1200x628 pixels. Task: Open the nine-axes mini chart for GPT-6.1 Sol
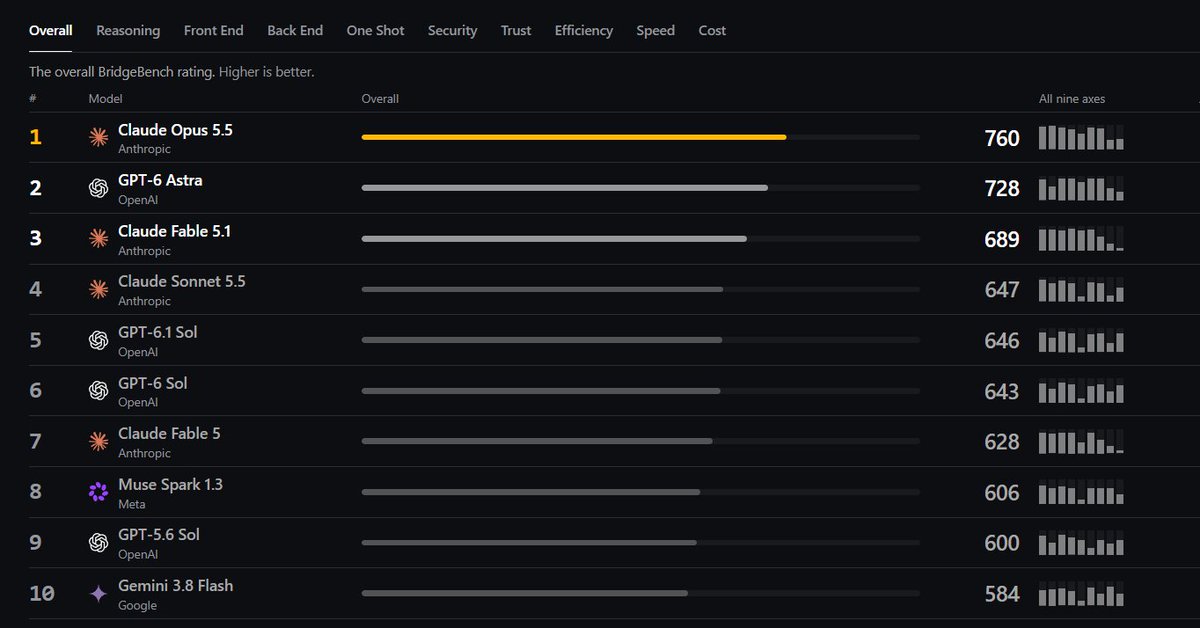(1081, 340)
